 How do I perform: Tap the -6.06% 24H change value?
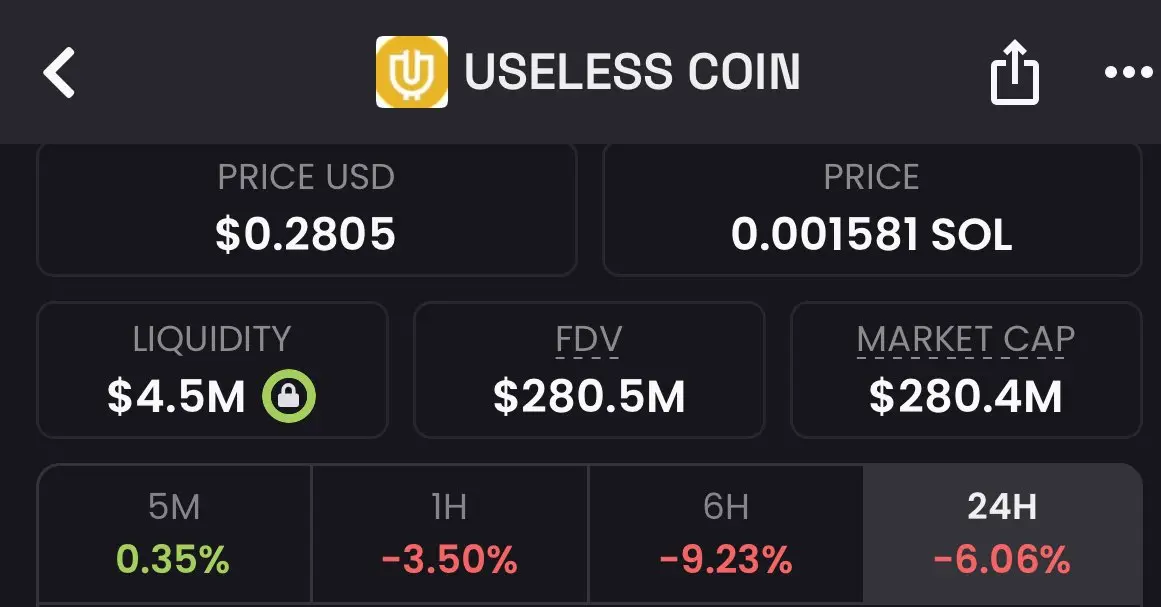[1002, 559]
